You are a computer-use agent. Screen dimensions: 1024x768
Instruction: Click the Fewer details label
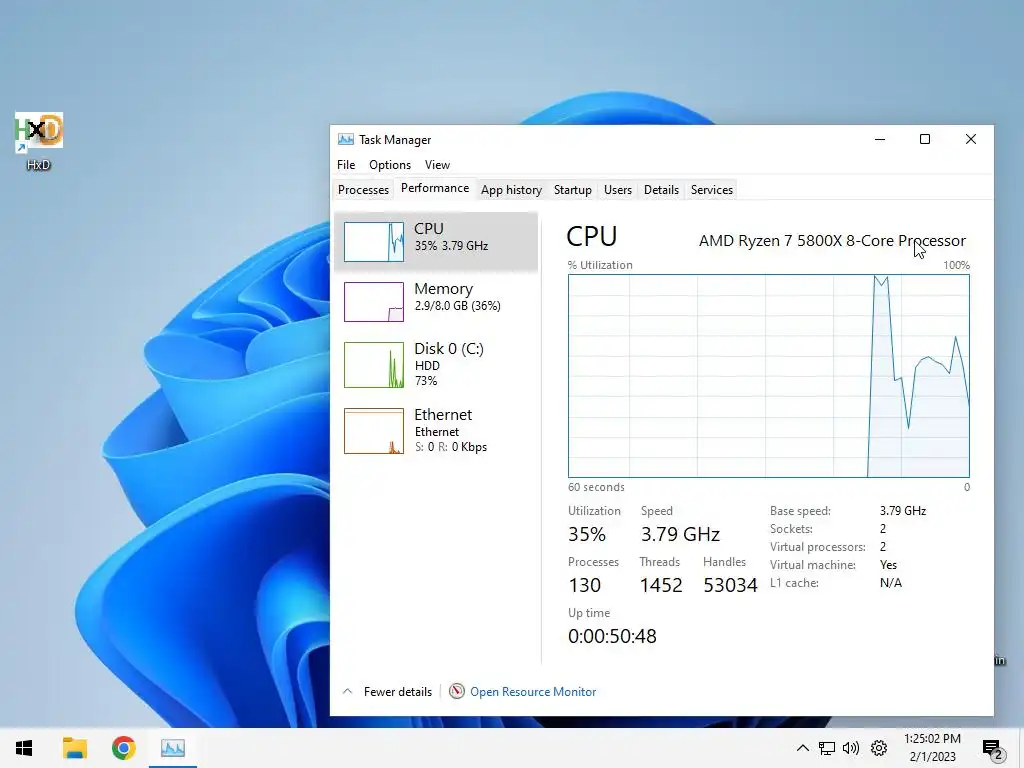coord(398,692)
